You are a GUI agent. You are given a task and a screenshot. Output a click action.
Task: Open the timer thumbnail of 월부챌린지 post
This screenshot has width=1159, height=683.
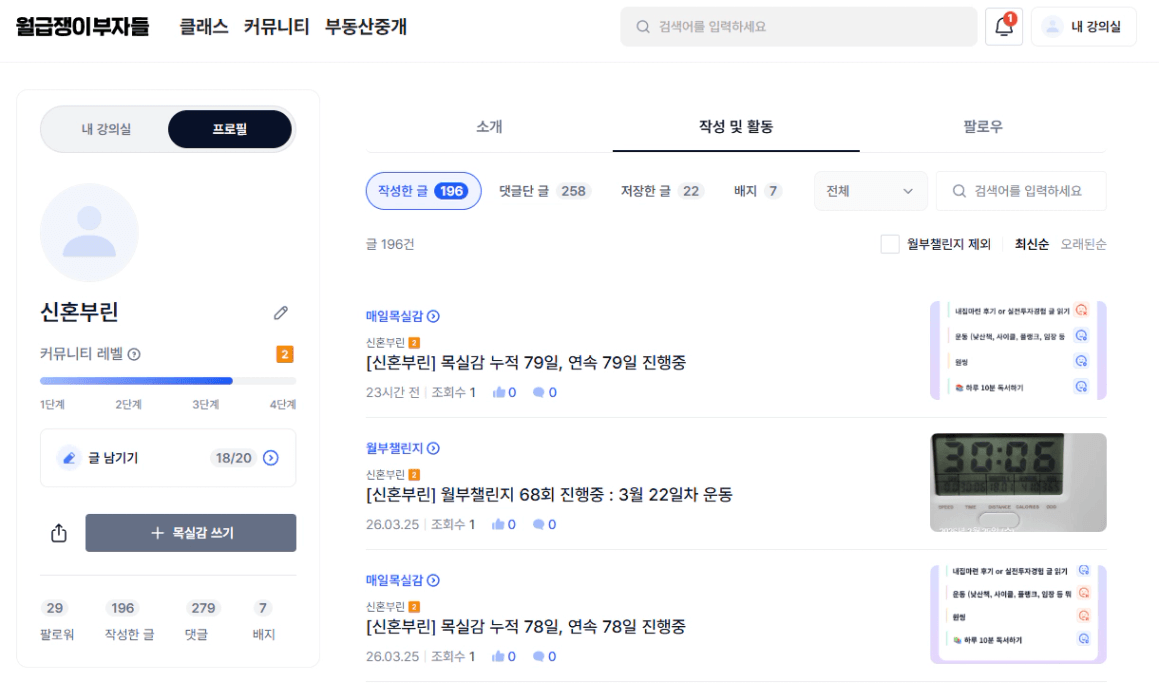[1018, 482]
